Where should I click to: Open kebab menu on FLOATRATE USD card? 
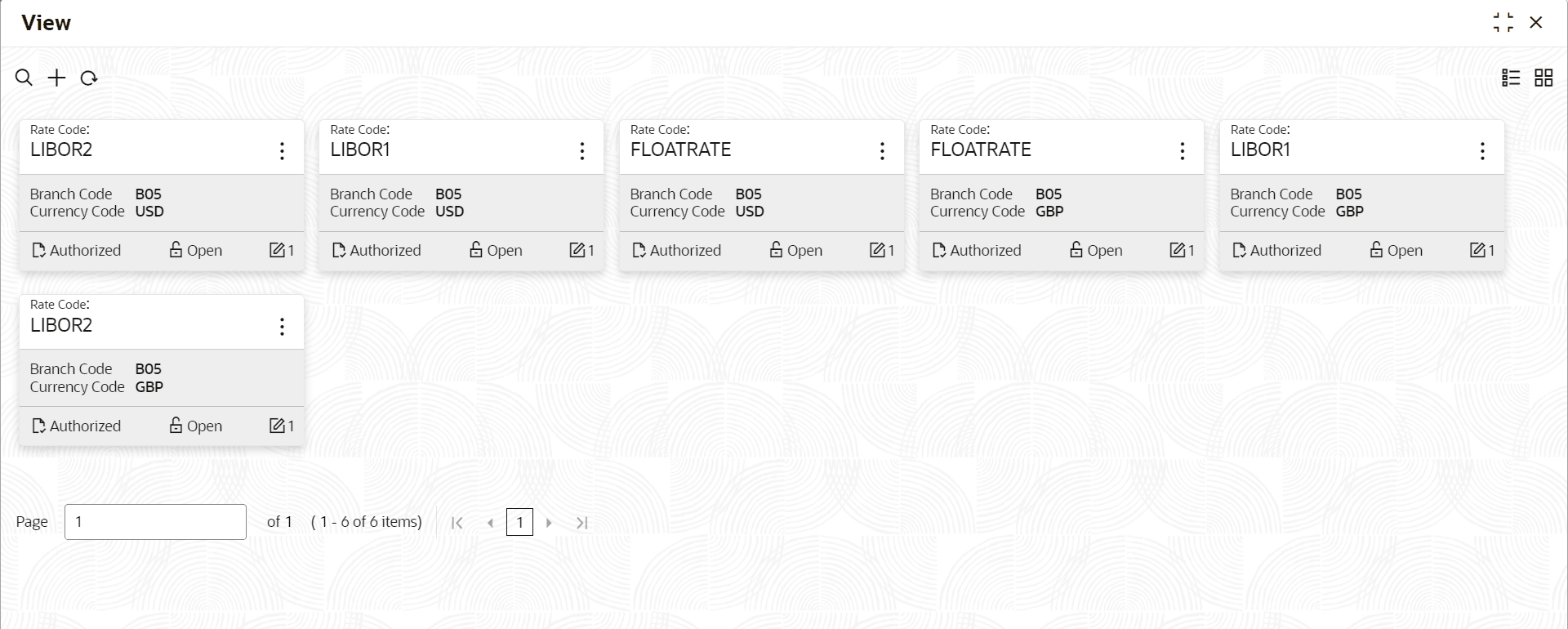pos(882,150)
